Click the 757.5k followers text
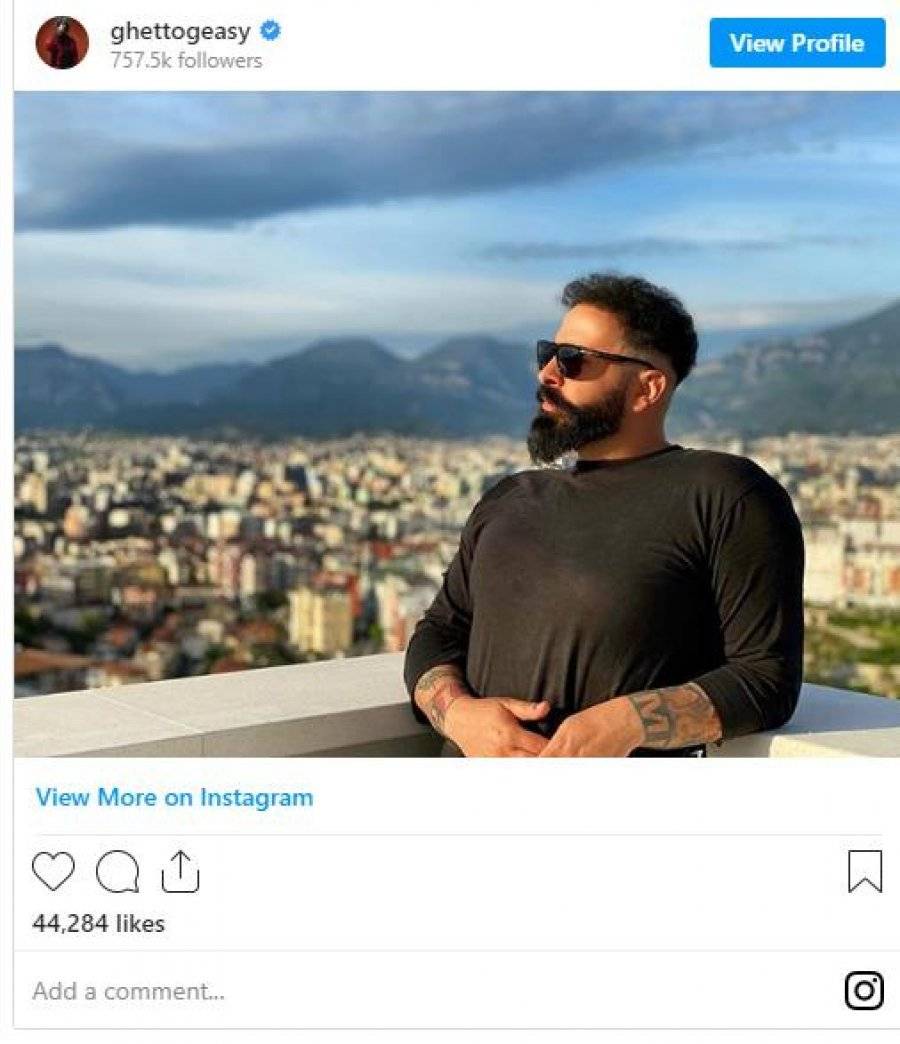The height and width of the screenshot is (1044, 900). [x=186, y=61]
